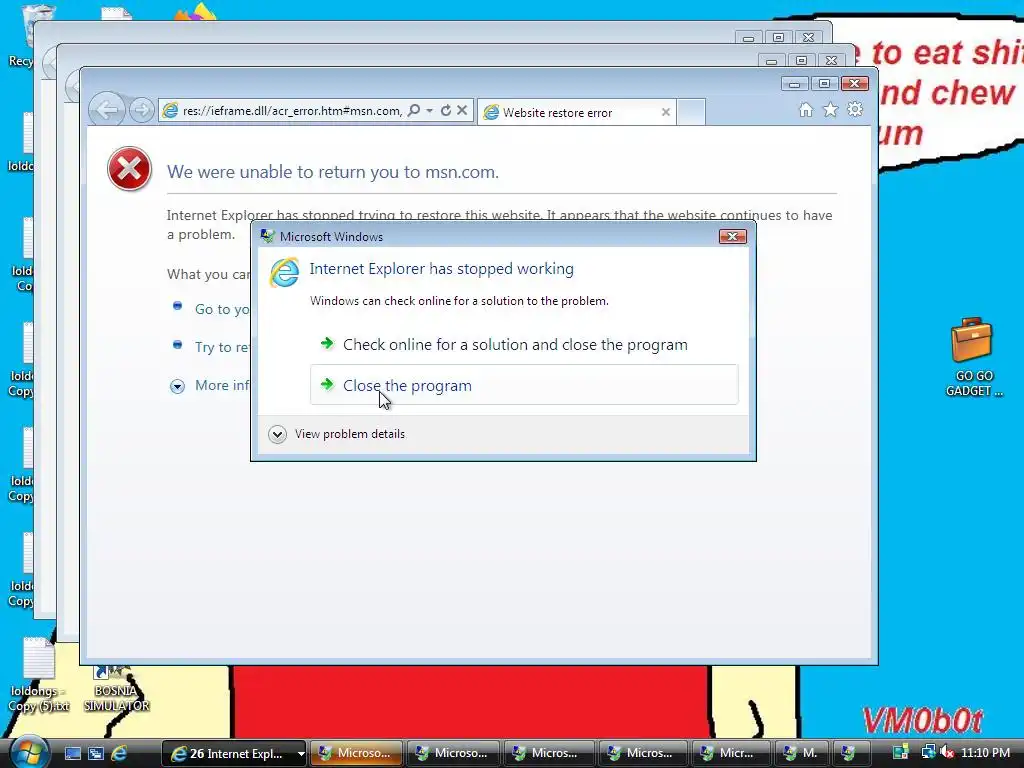Screen dimensions: 1024x768
Task: Close the middle background Internet Explorer window
Action: click(831, 61)
